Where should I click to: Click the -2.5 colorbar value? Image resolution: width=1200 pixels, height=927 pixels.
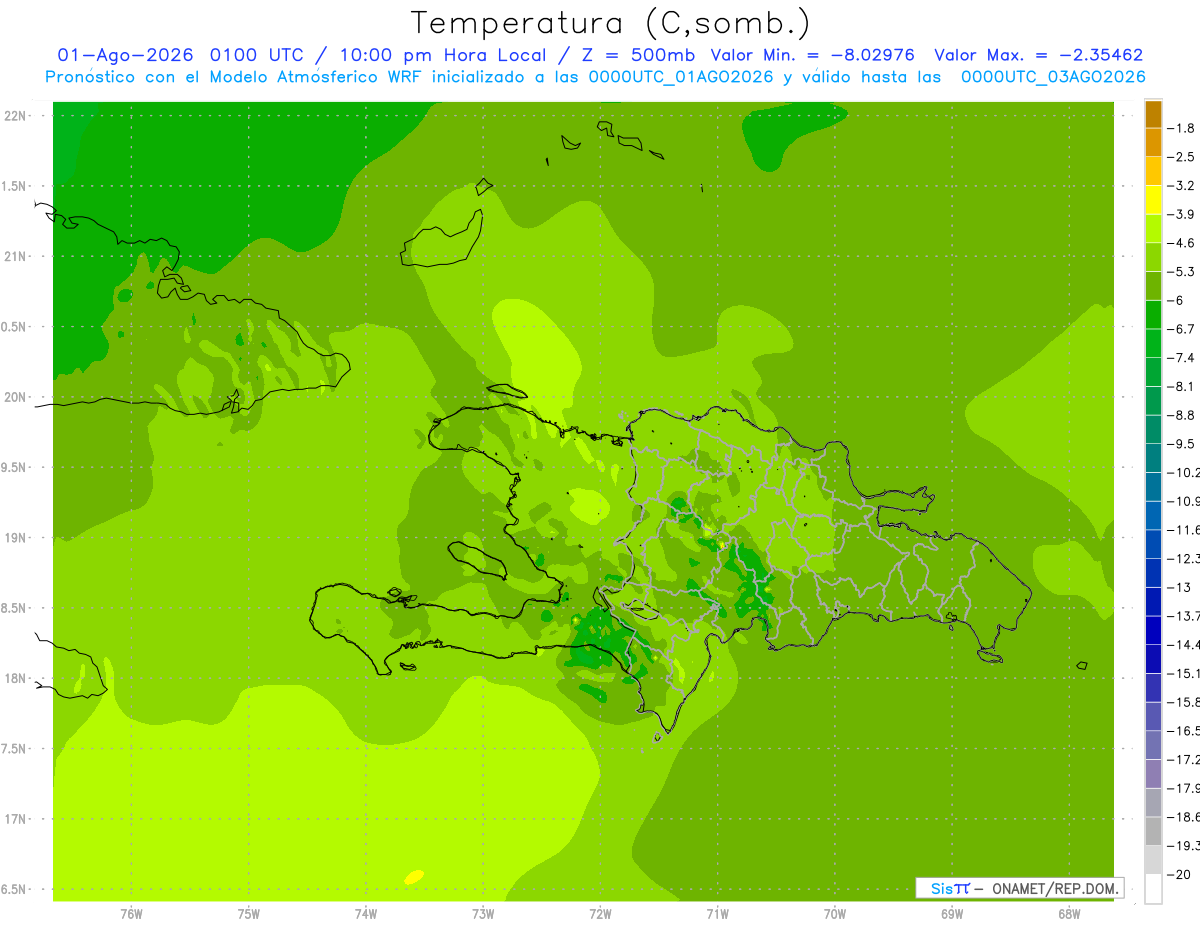point(1183,157)
